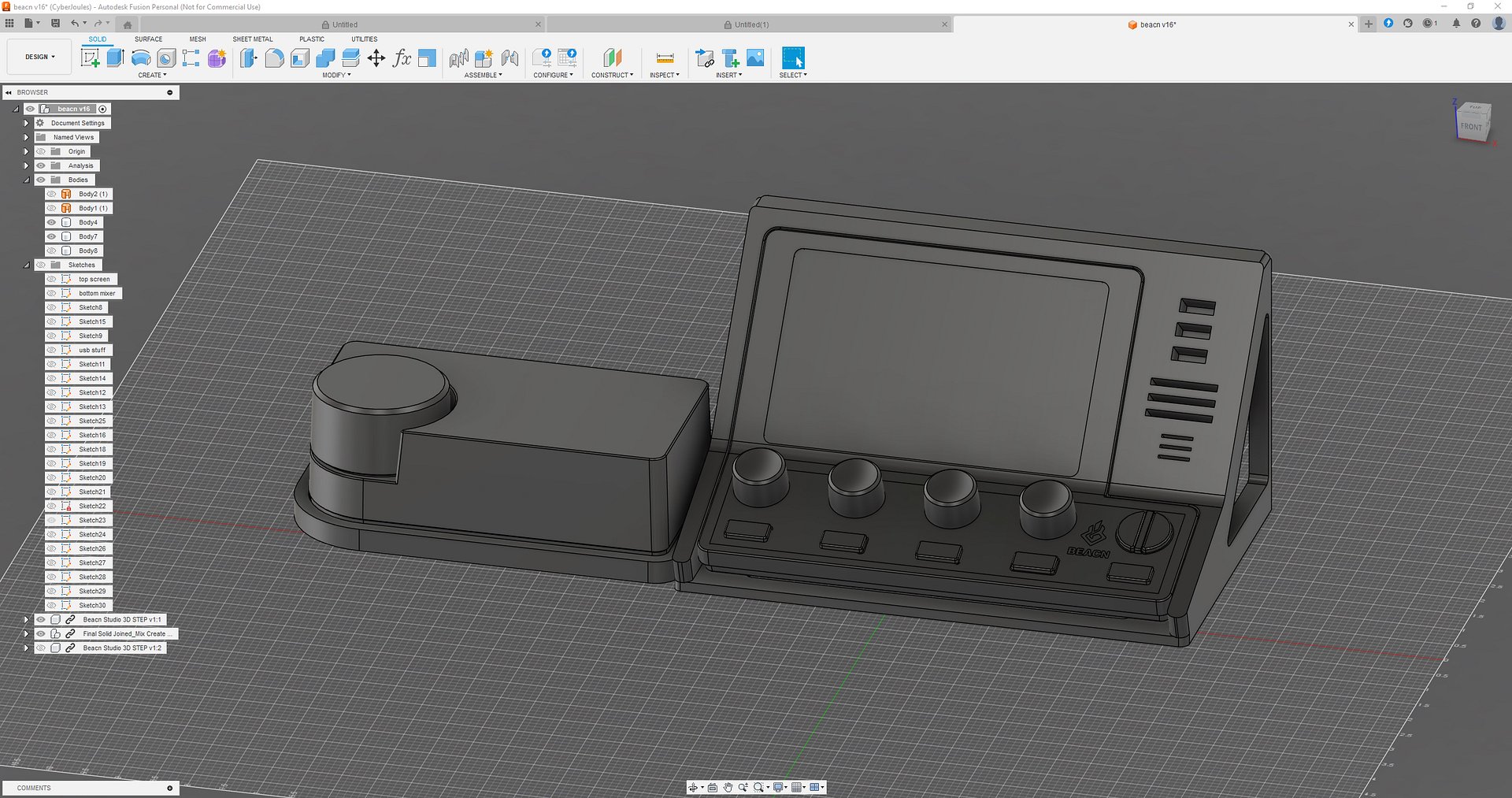Select the Create Form tool

point(217,58)
